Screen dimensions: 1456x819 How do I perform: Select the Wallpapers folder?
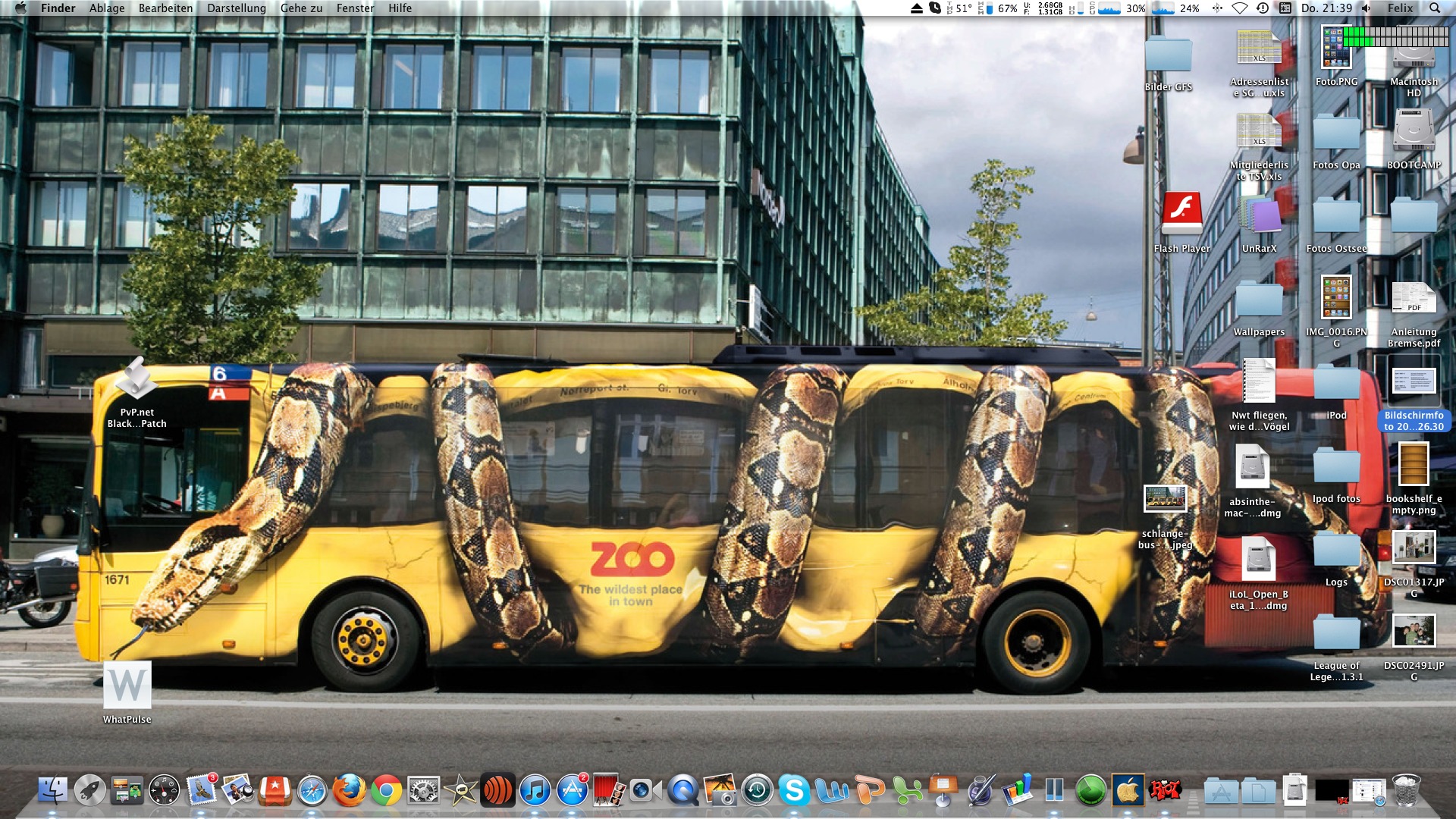point(1259,309)
